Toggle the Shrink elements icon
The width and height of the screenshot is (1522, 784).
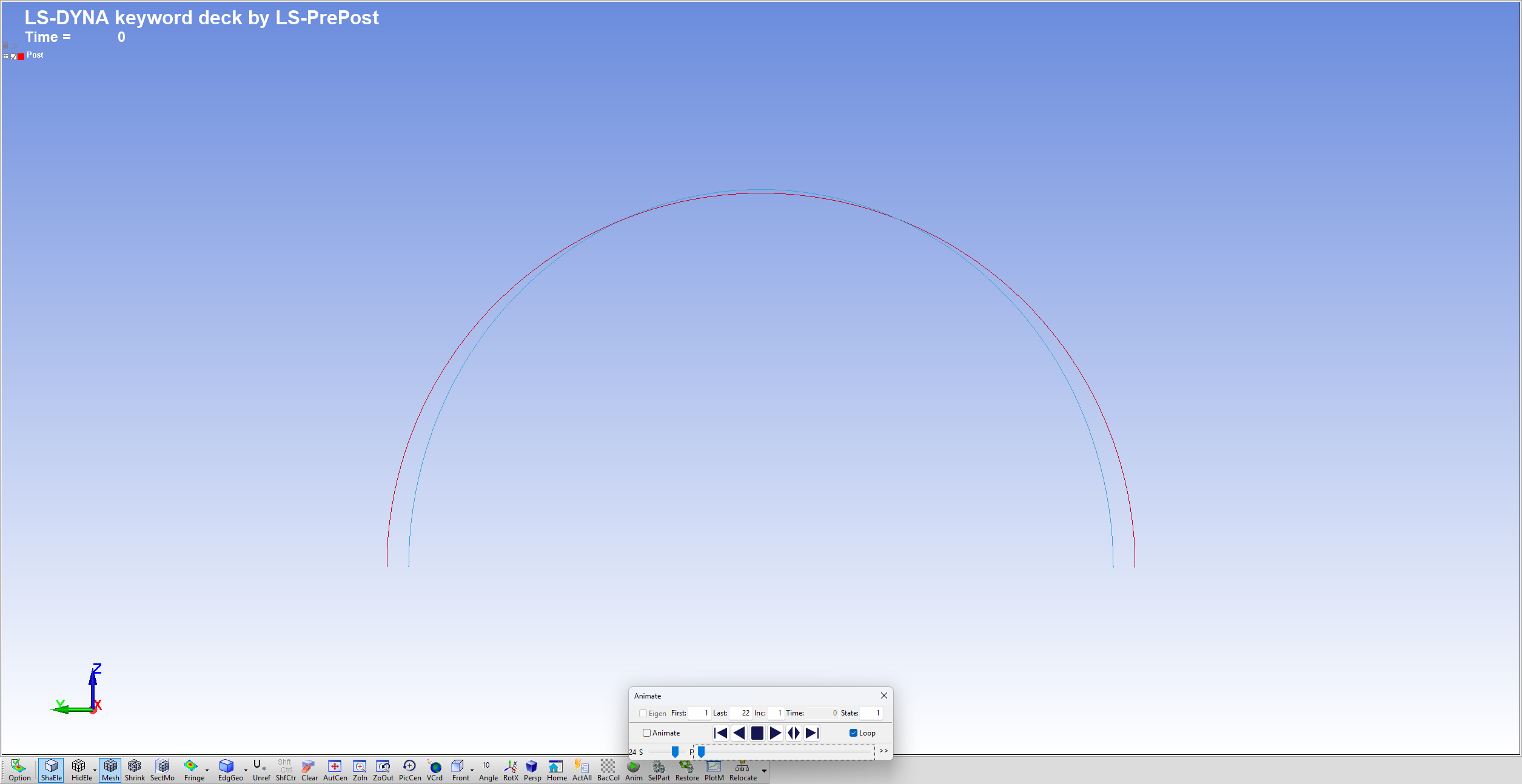135,769
